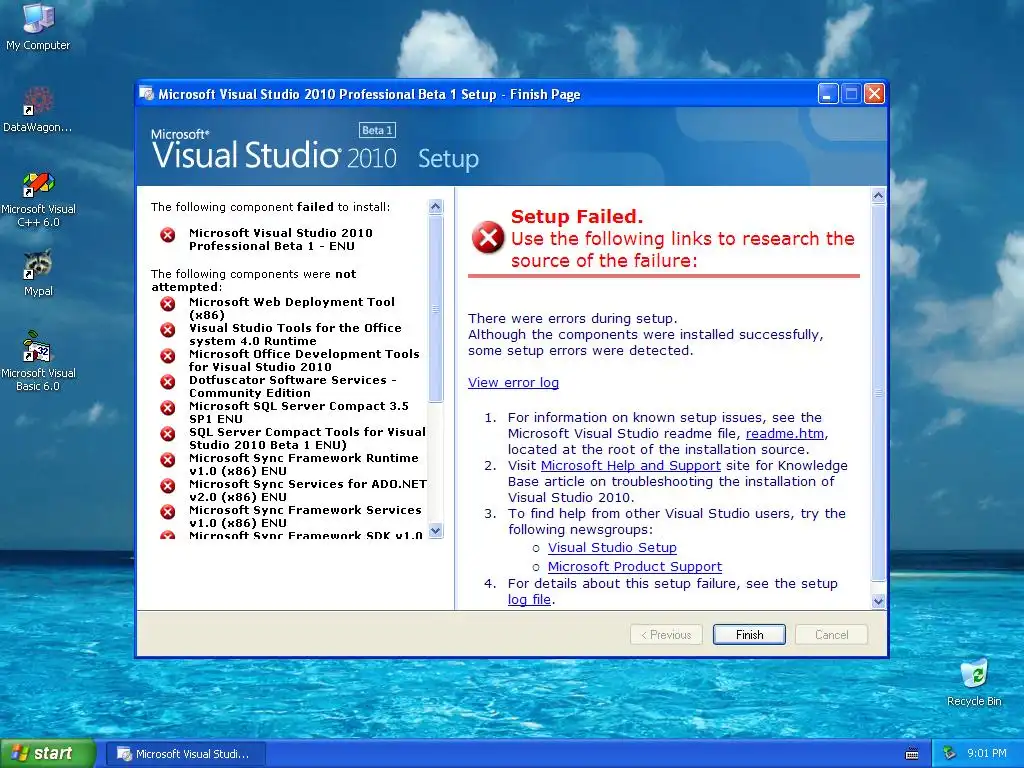Click the tray icon next to the clock
The height and width of the screenshot is (768, 1024).
point(950,754)
